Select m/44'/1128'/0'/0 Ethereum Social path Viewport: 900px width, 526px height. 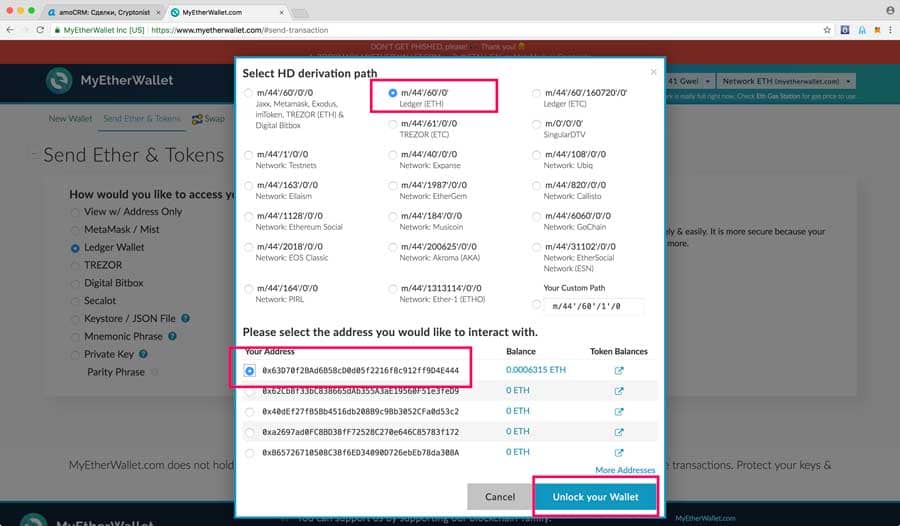(x=248, y=216)
